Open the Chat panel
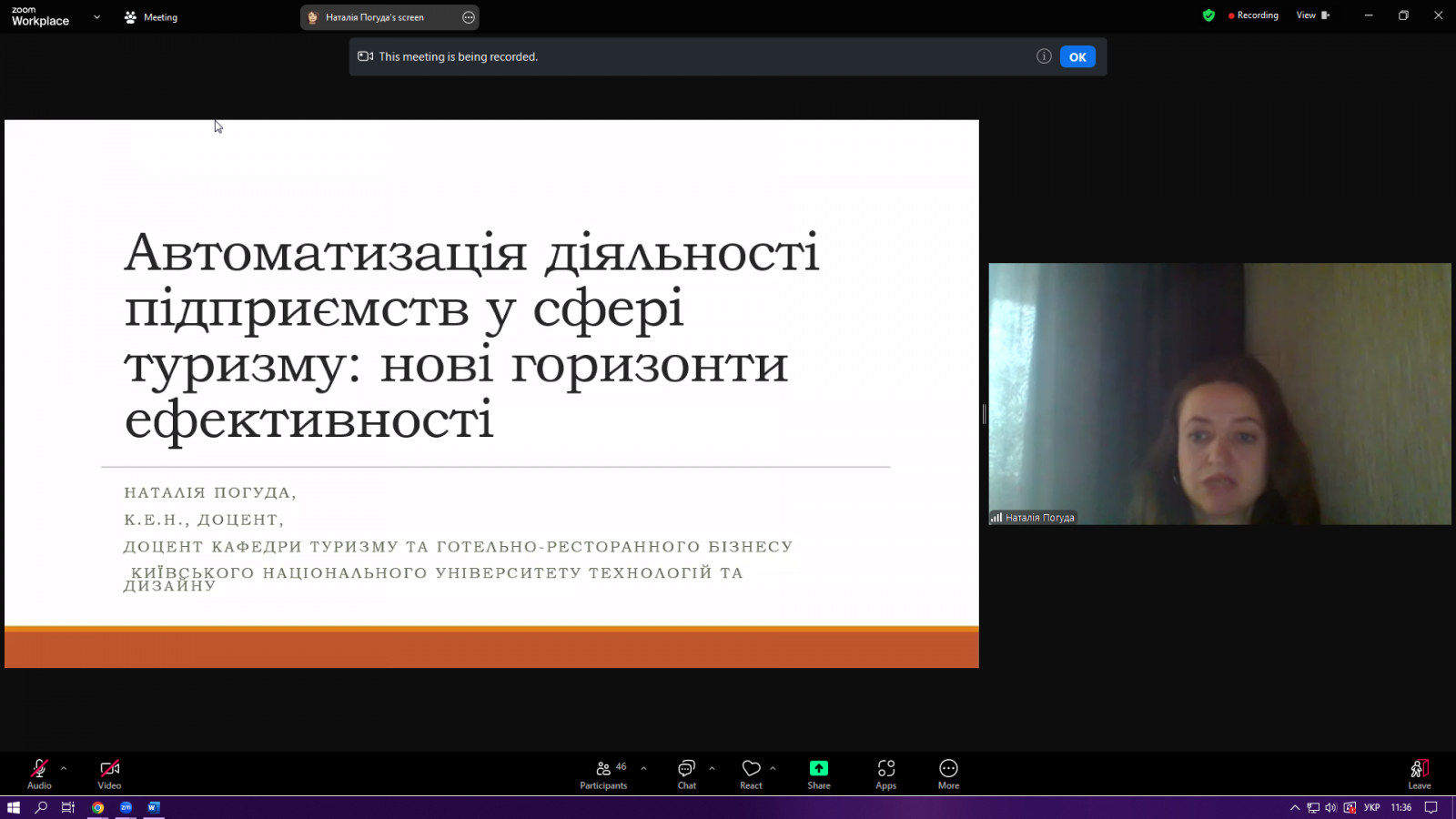 pos(687,773)
